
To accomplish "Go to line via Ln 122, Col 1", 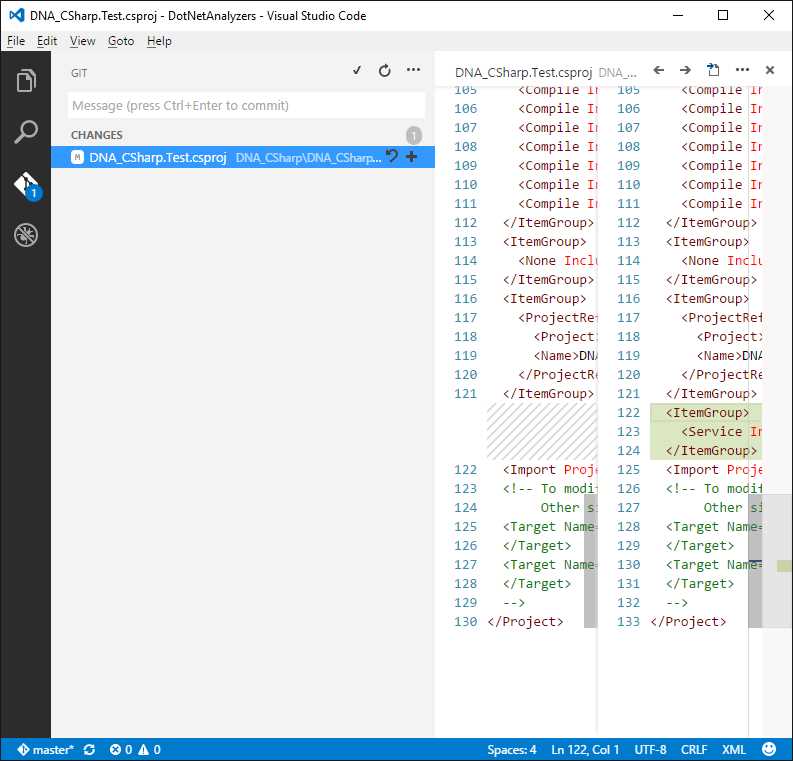I will [585, 749].
